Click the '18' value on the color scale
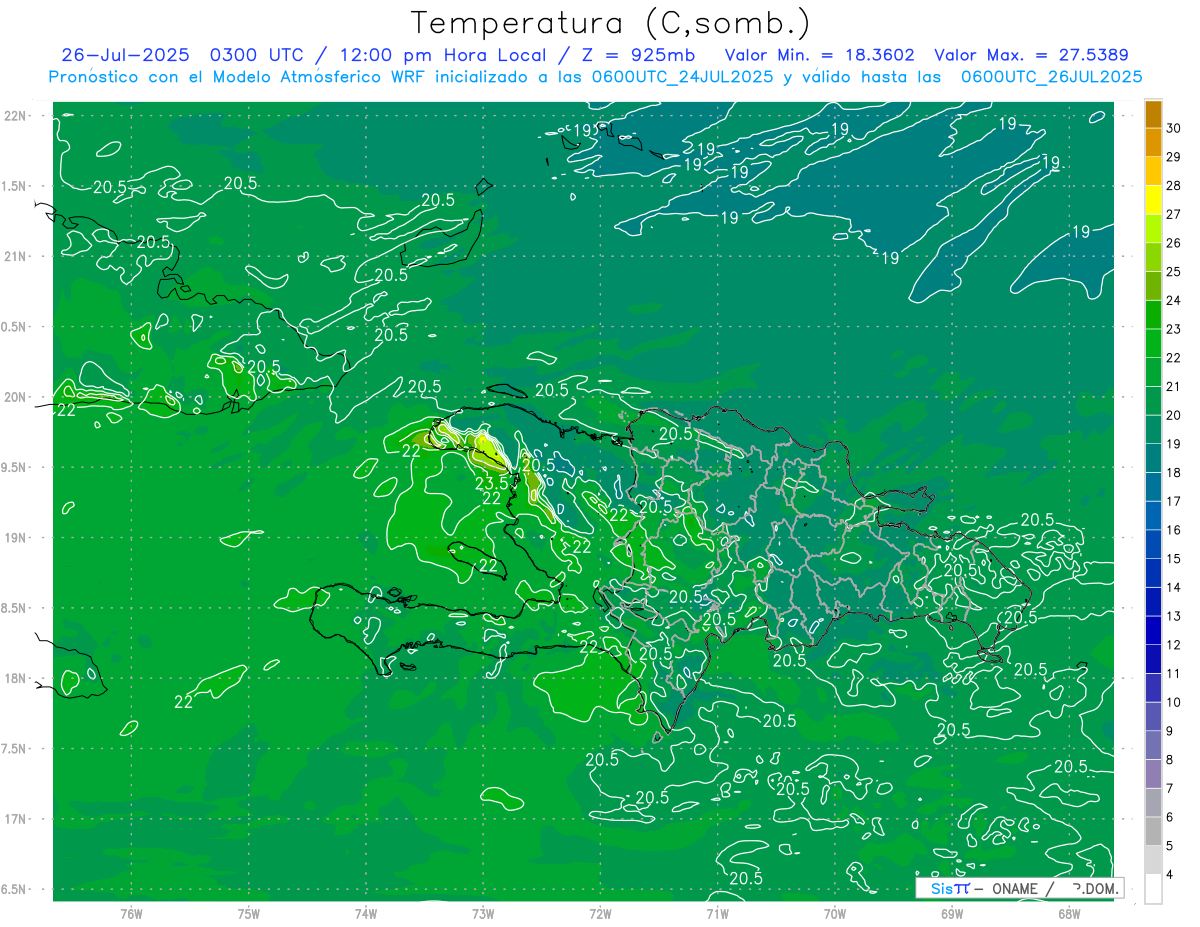Viewport: 1200px width, 927px height. pos(1174,472)
